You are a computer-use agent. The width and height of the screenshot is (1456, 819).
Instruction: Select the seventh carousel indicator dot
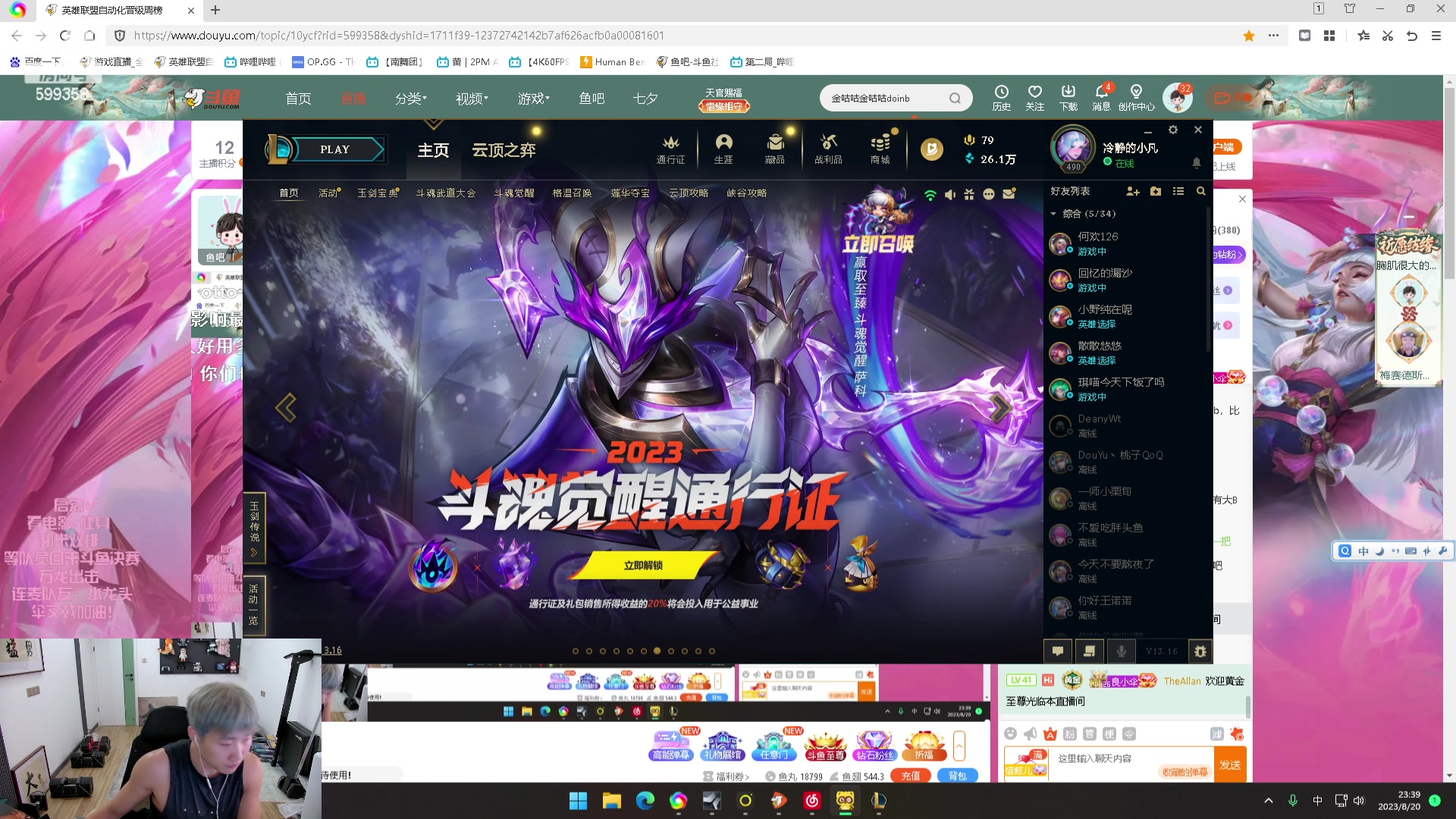tap(657, 651)
